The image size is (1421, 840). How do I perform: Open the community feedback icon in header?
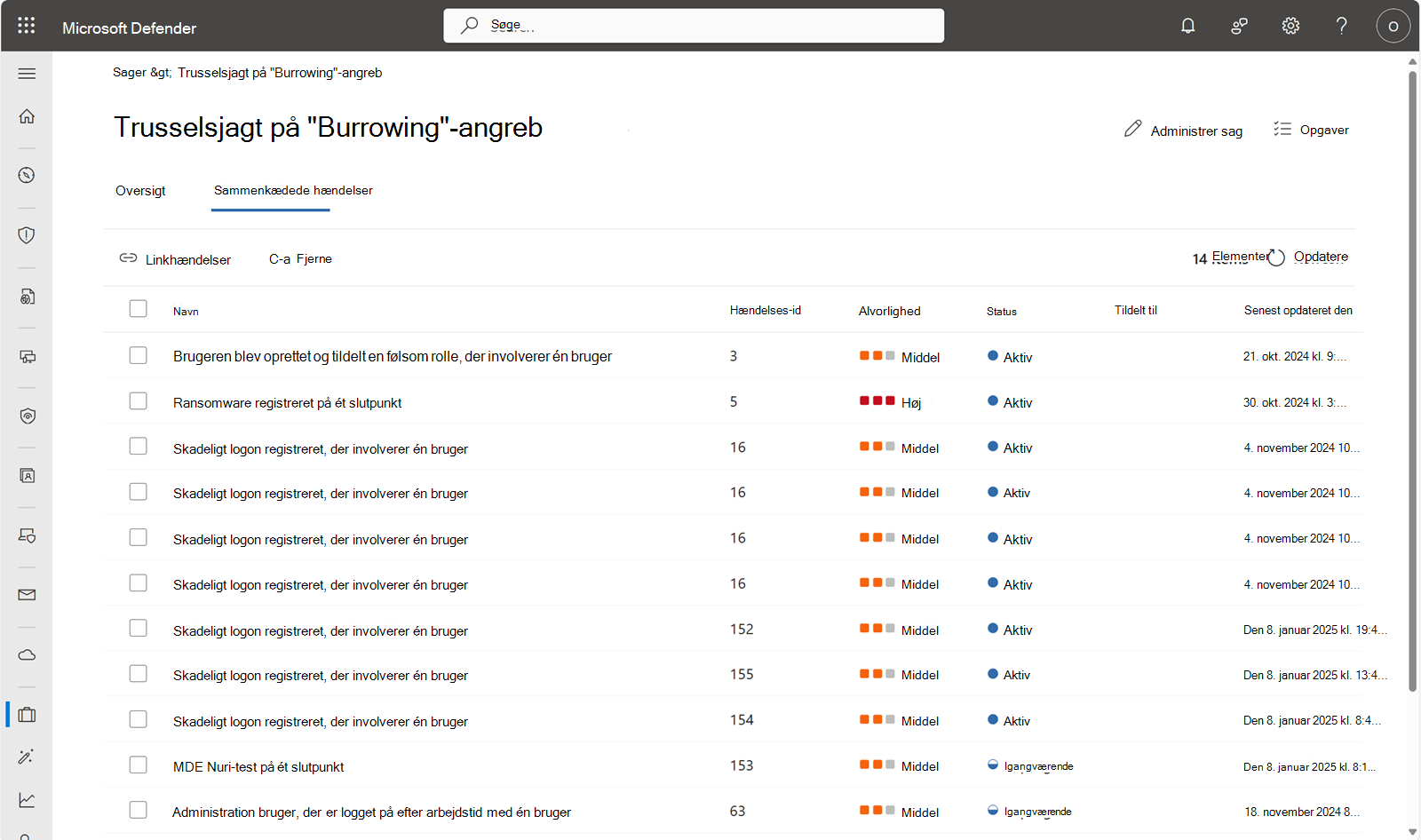[1239, 26]
